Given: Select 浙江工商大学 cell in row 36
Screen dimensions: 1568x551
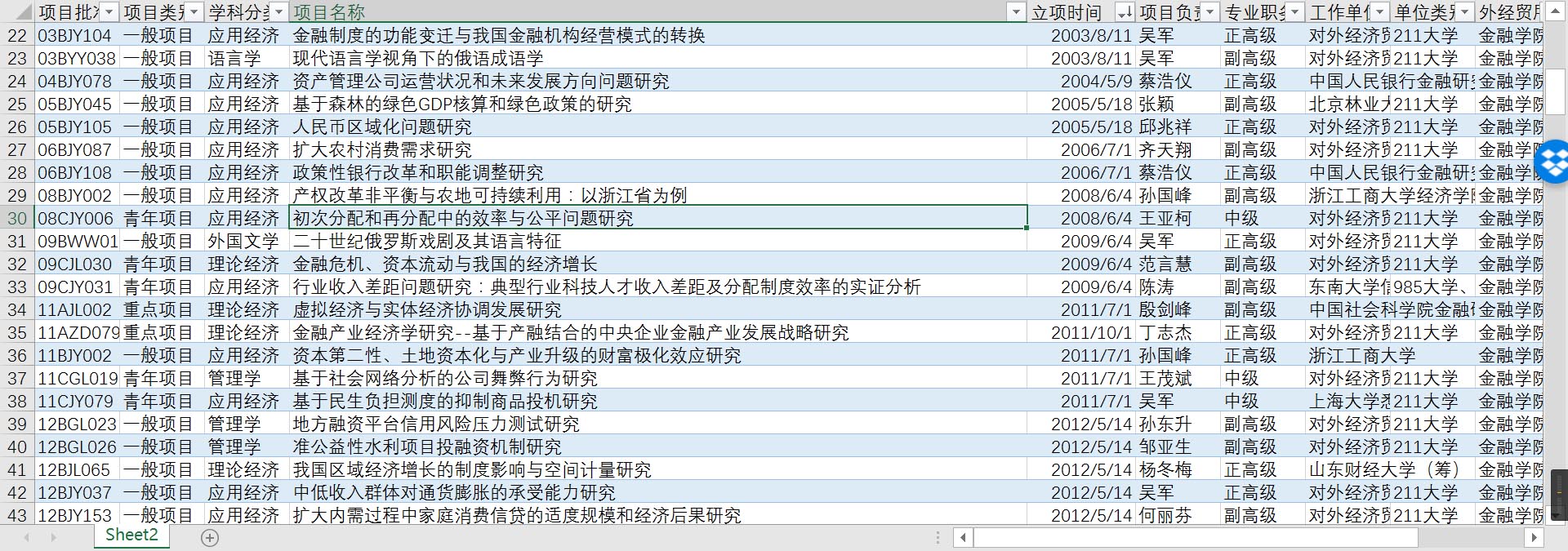Looking at the screenshot, I should 1348,355.
